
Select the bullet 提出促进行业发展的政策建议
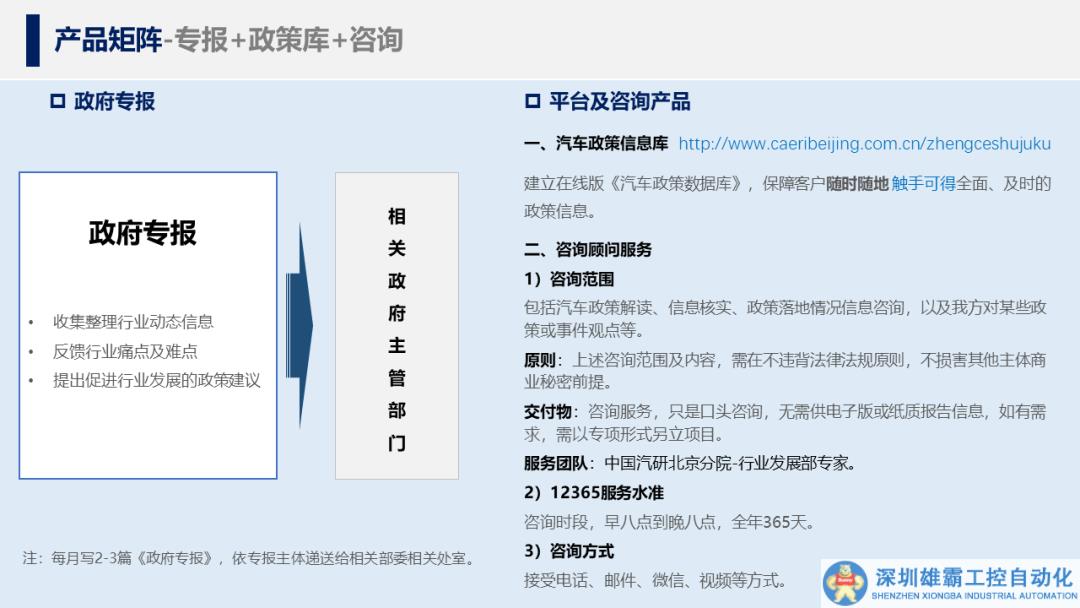(156, 380)
